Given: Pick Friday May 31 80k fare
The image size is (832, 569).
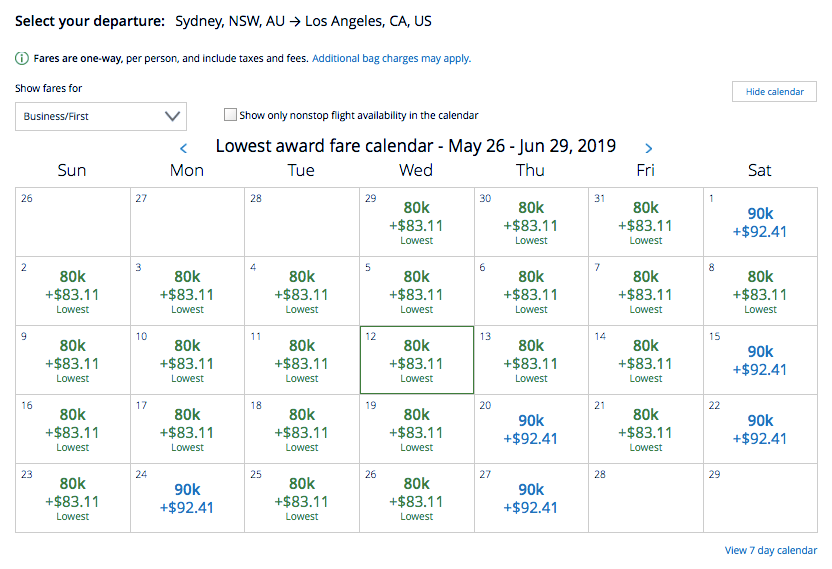Looking at the screenshot, I should pos(646,222).
